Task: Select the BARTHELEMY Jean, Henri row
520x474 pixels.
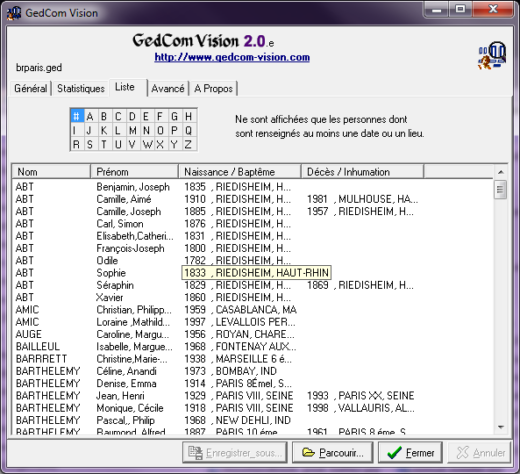Action: pyautogui.click(x=252, y=396)
